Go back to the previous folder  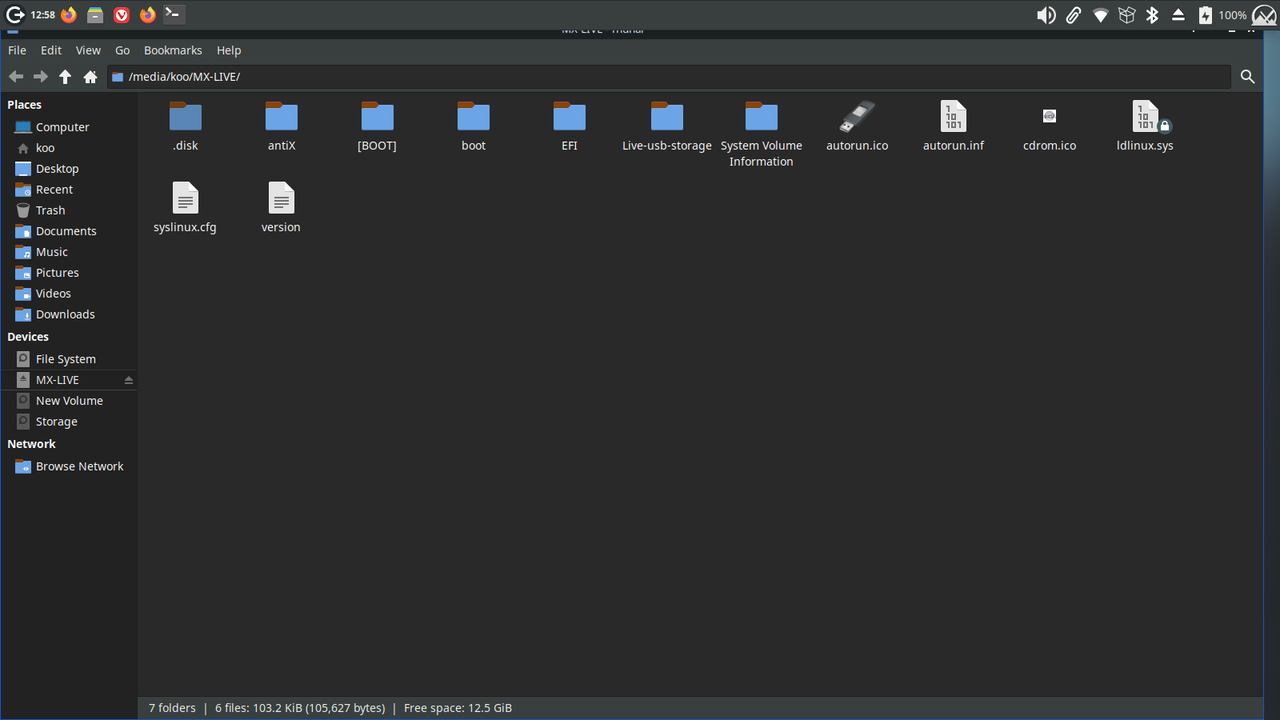point(16,76)
